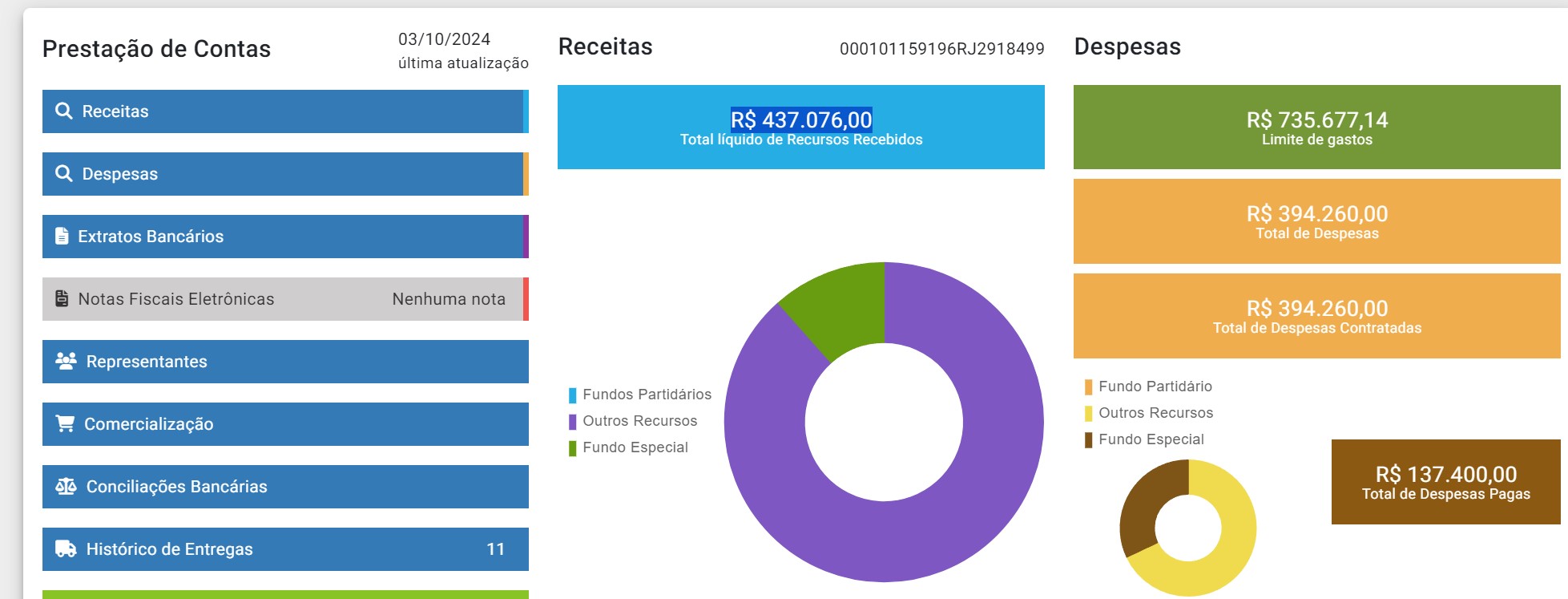This screenshot has height=599, width=1568.
Task: Click the Limite de gastos green card
Action: pos(1316,127)
